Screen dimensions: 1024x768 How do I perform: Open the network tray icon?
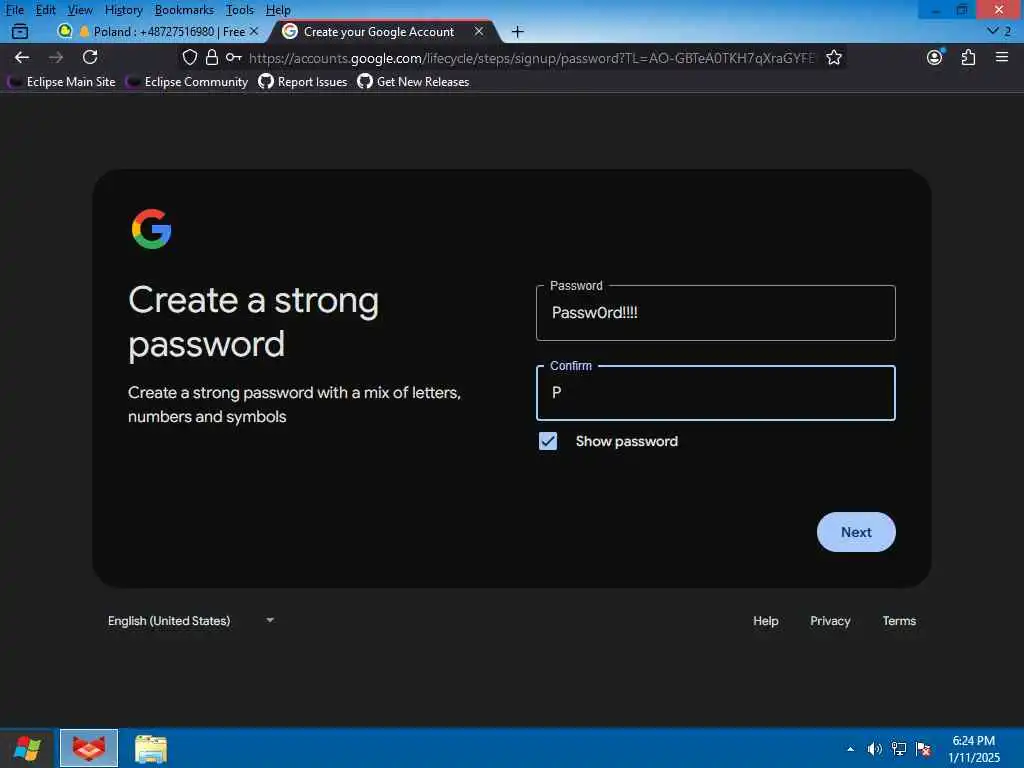(899, 749)
